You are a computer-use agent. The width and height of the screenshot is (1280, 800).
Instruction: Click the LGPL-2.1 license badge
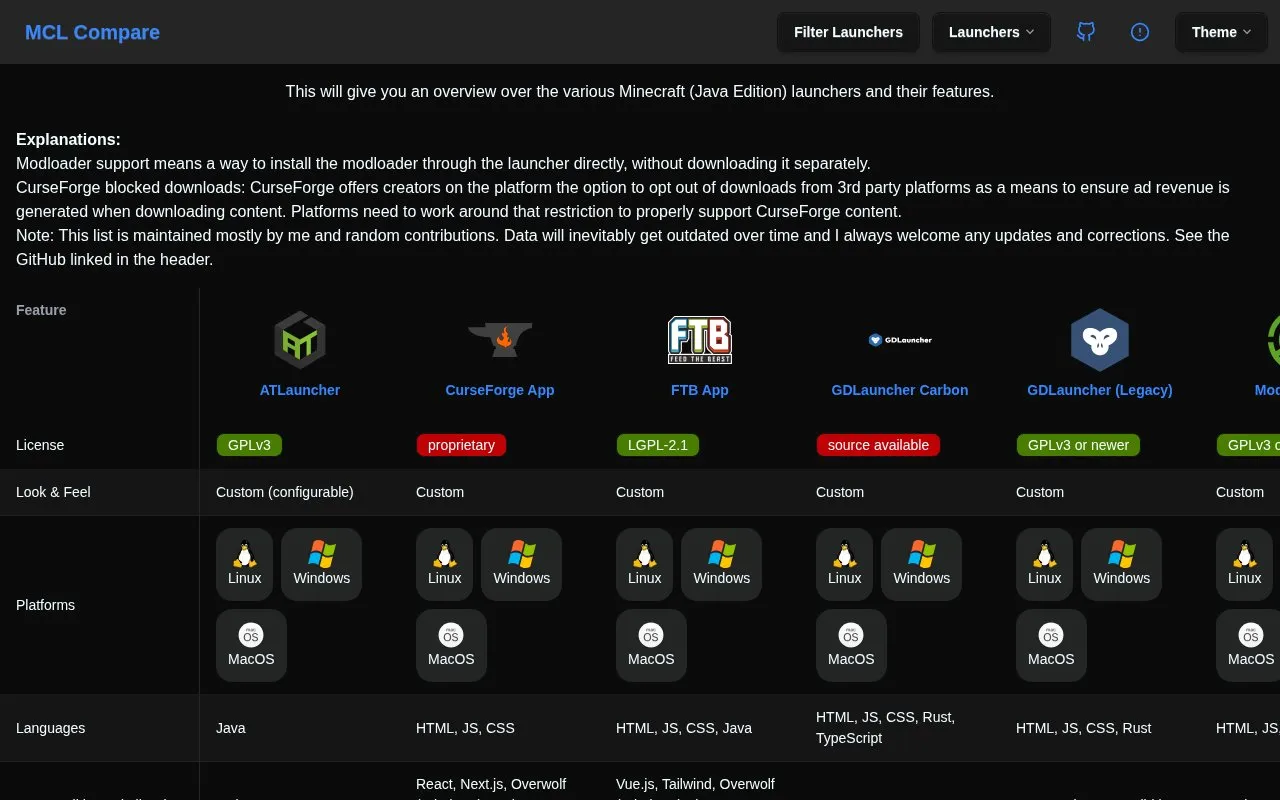point(658,445)
